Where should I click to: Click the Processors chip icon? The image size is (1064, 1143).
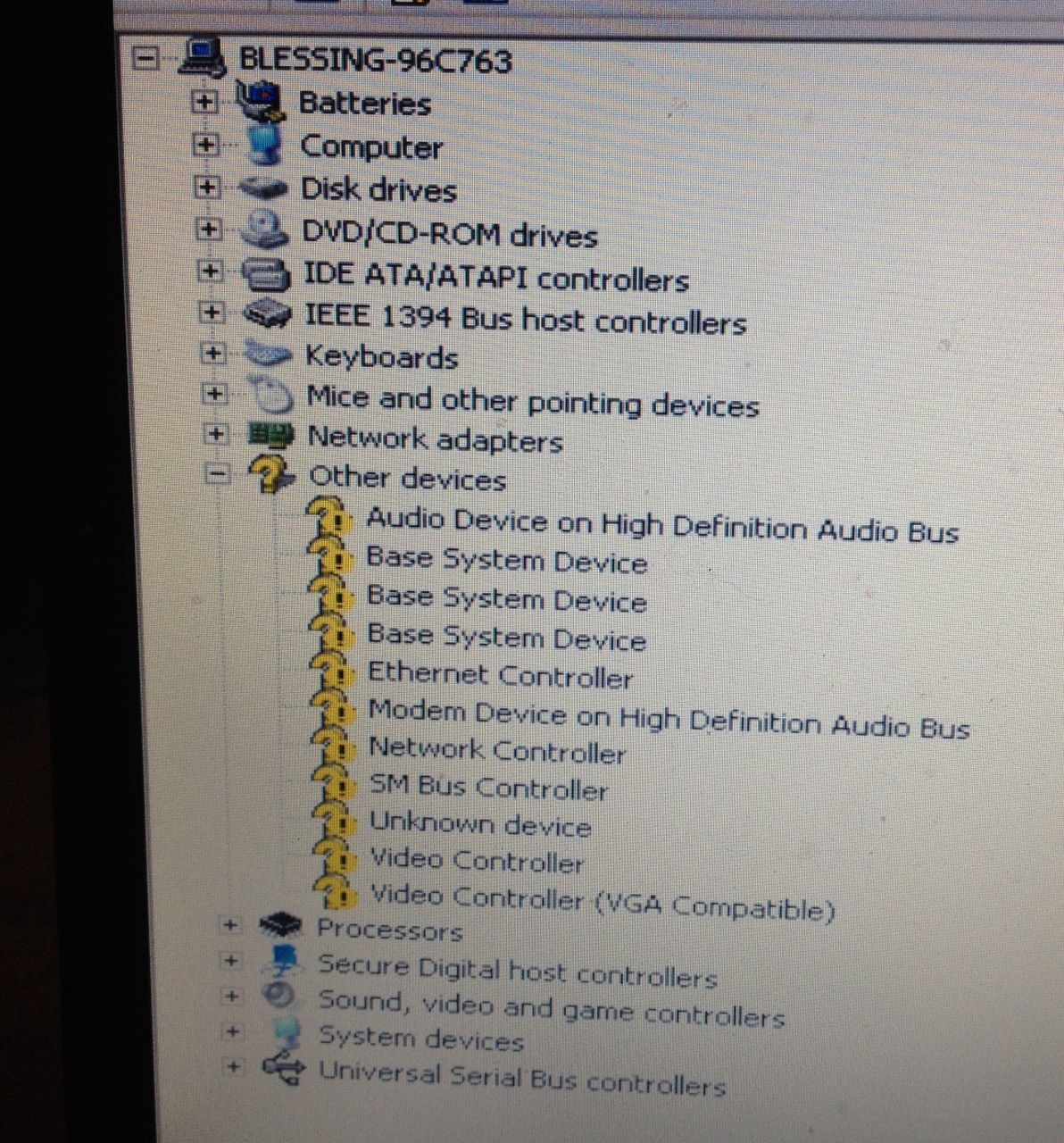[x=279, y=925]
